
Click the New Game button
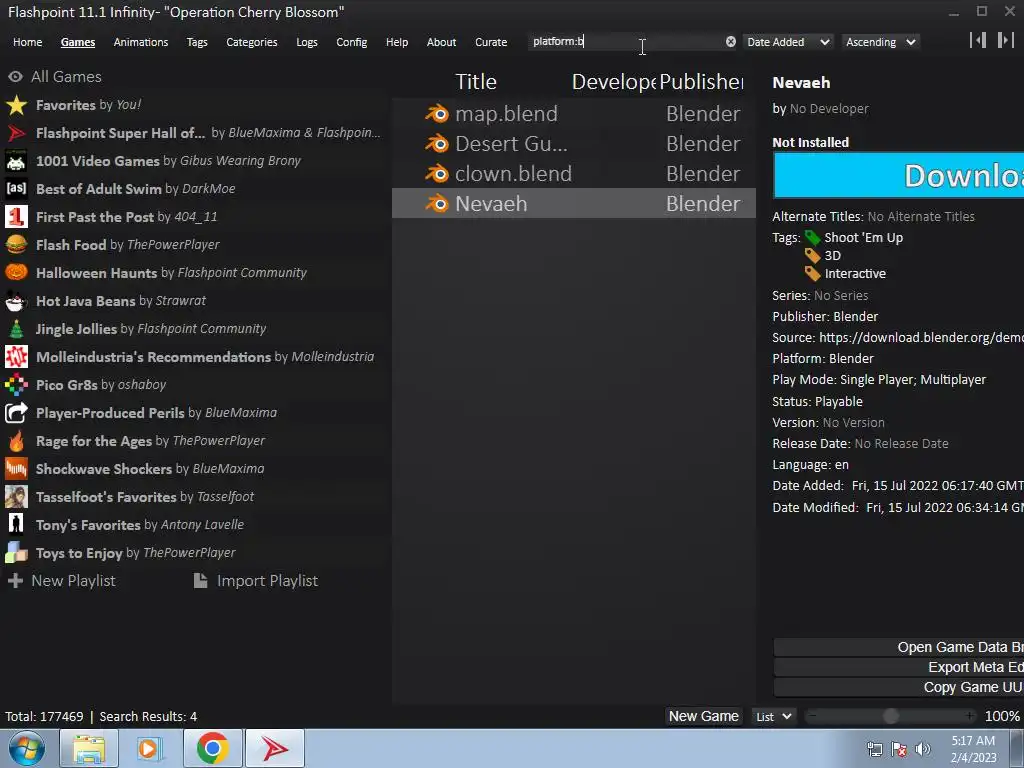[x=703, y=716]
